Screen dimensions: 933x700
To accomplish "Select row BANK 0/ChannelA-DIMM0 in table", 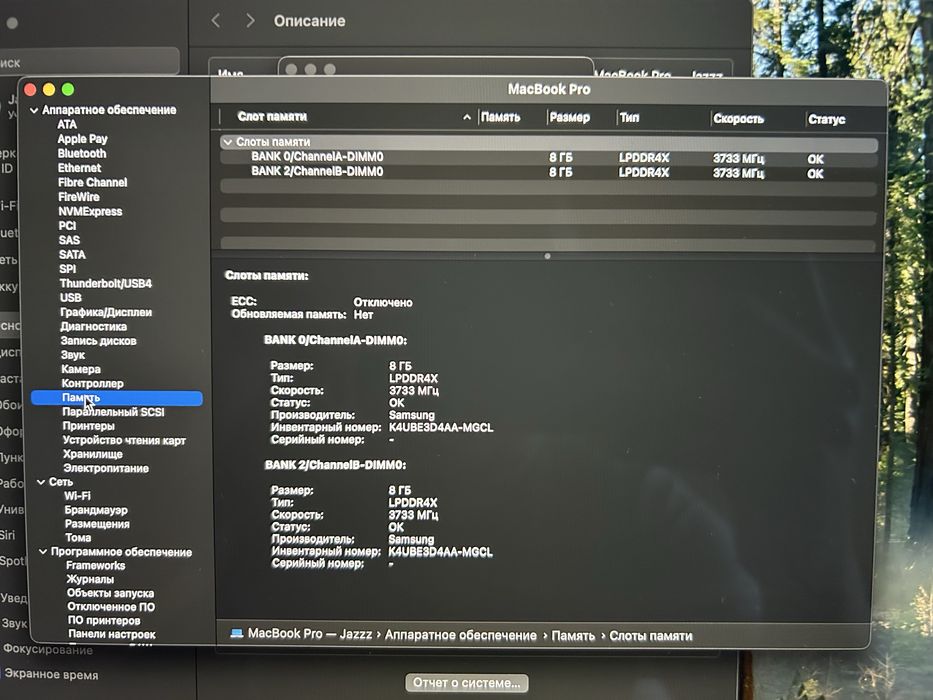I will point(549,158).
